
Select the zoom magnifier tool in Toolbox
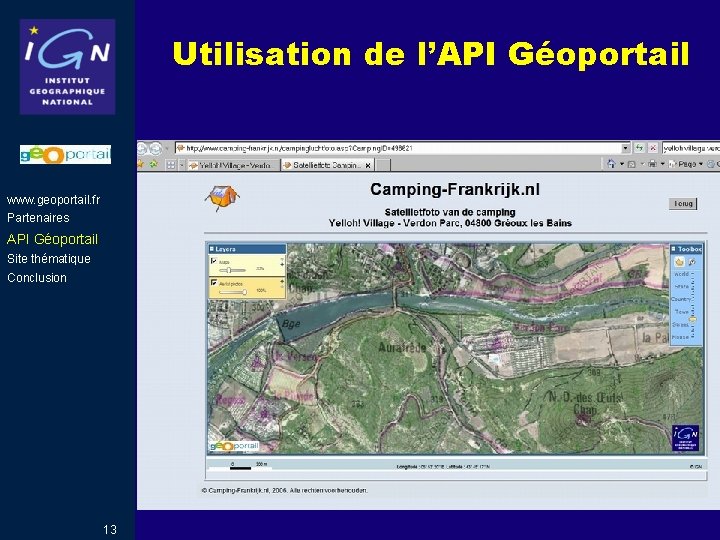pos(692,262)
